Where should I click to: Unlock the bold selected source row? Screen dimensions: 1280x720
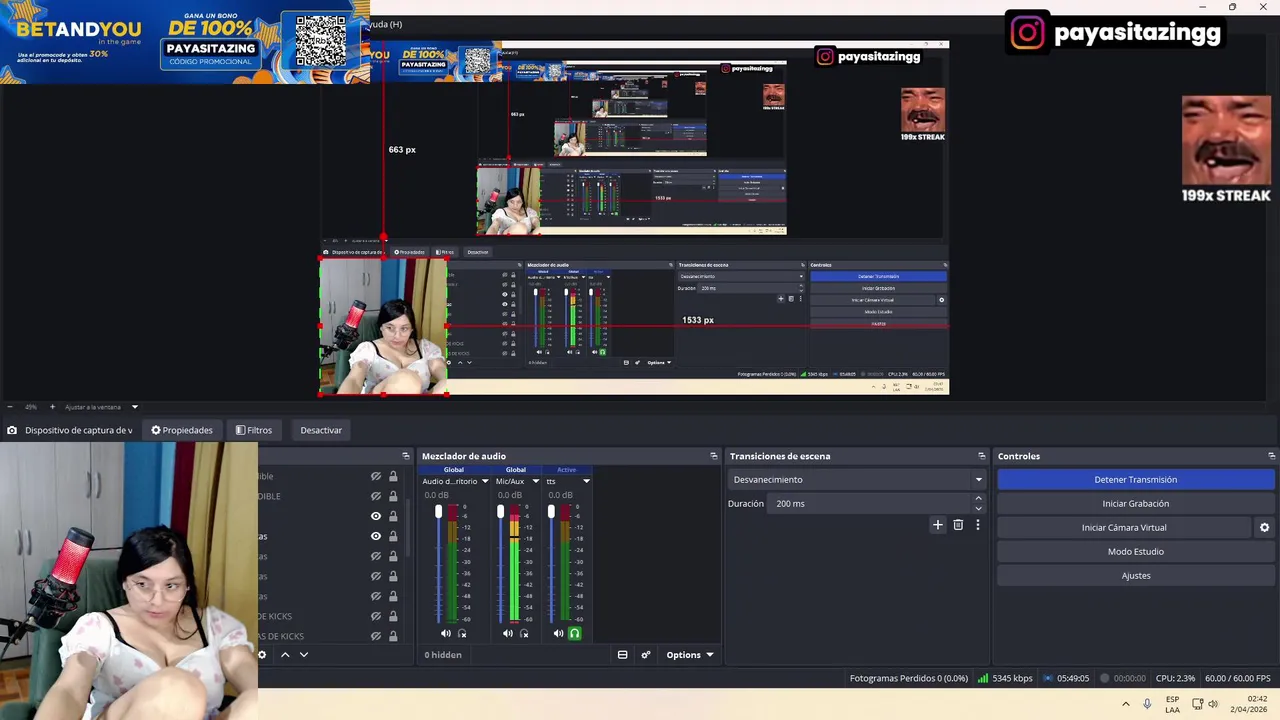pos(393,536)
